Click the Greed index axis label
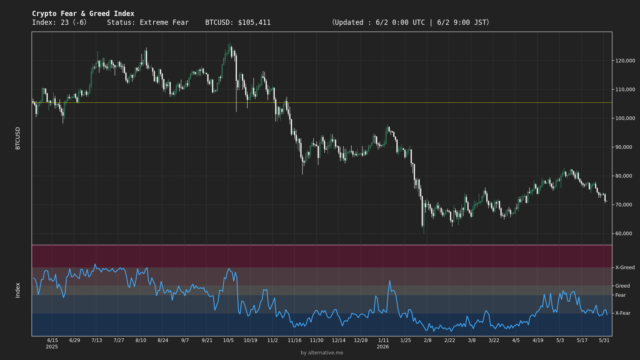The image size is (640, 360). 622,286
